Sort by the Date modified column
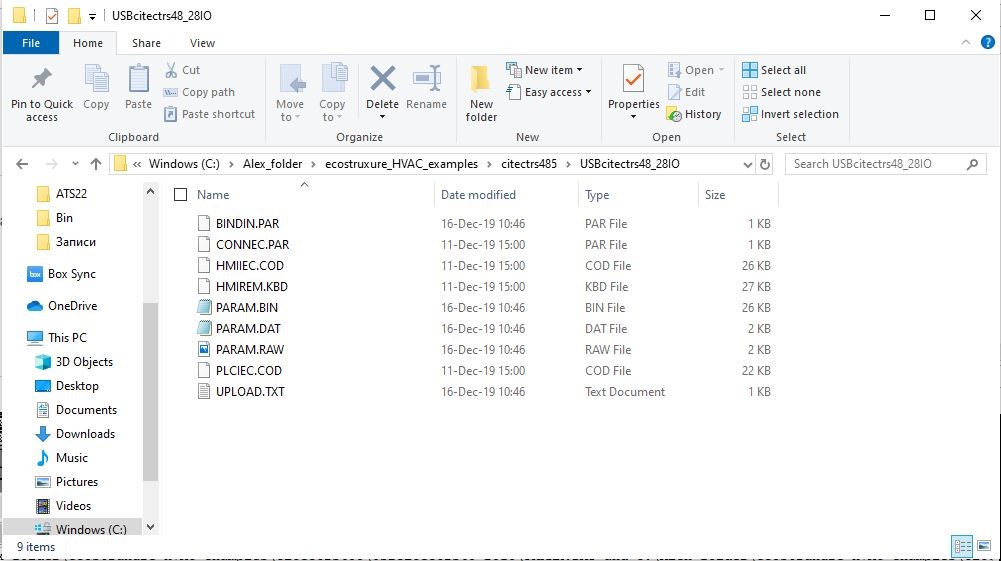 tap(478, 195)
